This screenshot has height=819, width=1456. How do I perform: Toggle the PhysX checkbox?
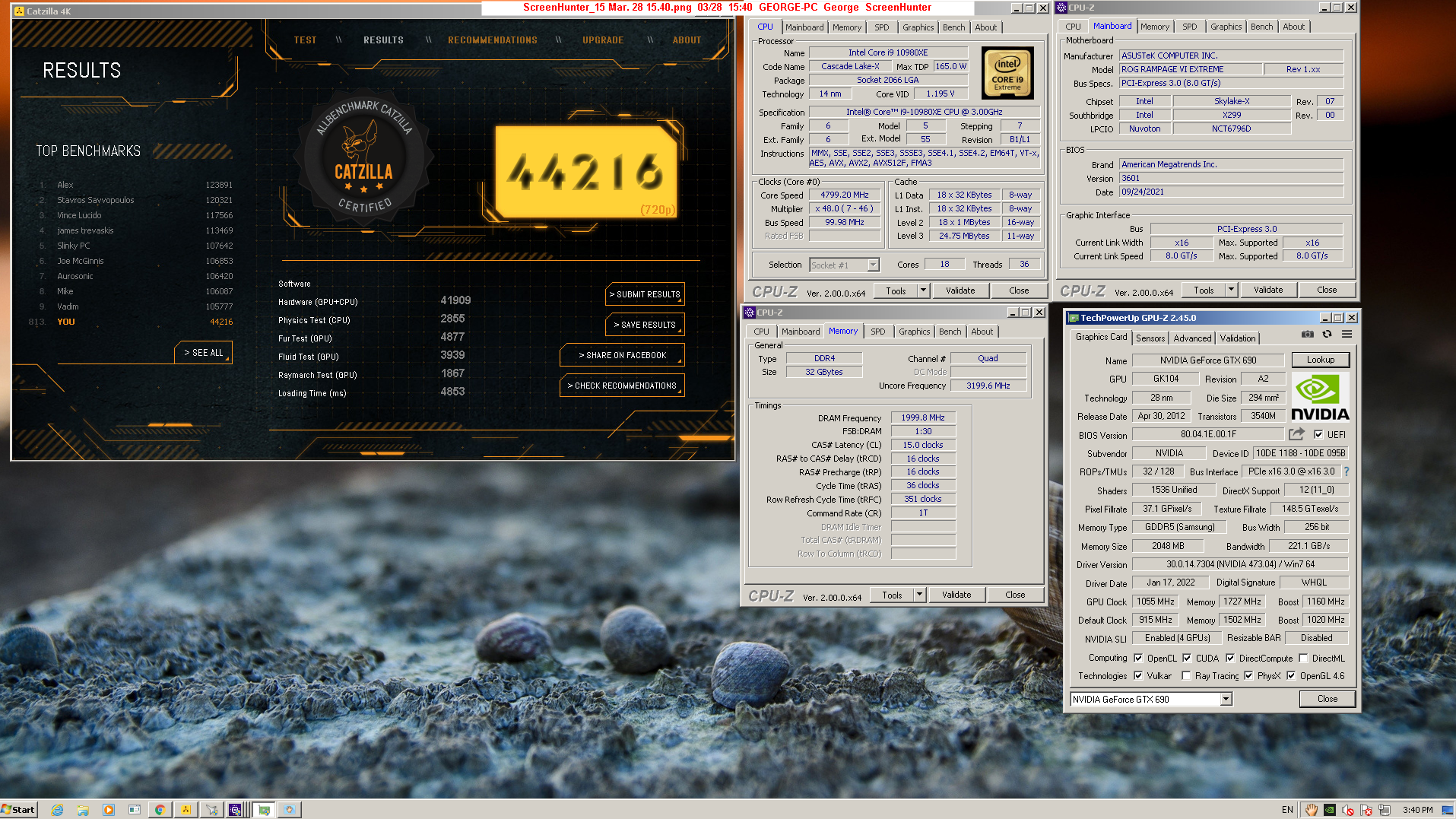point(1248,676)
